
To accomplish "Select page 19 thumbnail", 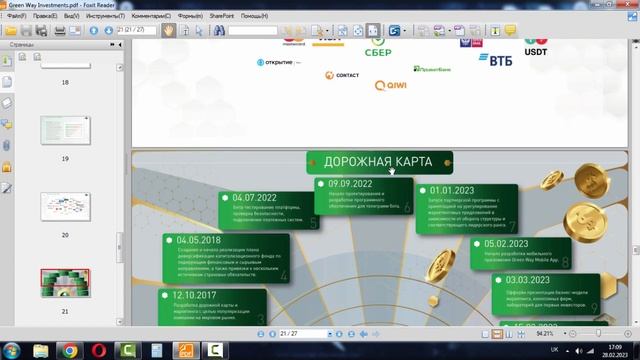I will pos(65,130).
